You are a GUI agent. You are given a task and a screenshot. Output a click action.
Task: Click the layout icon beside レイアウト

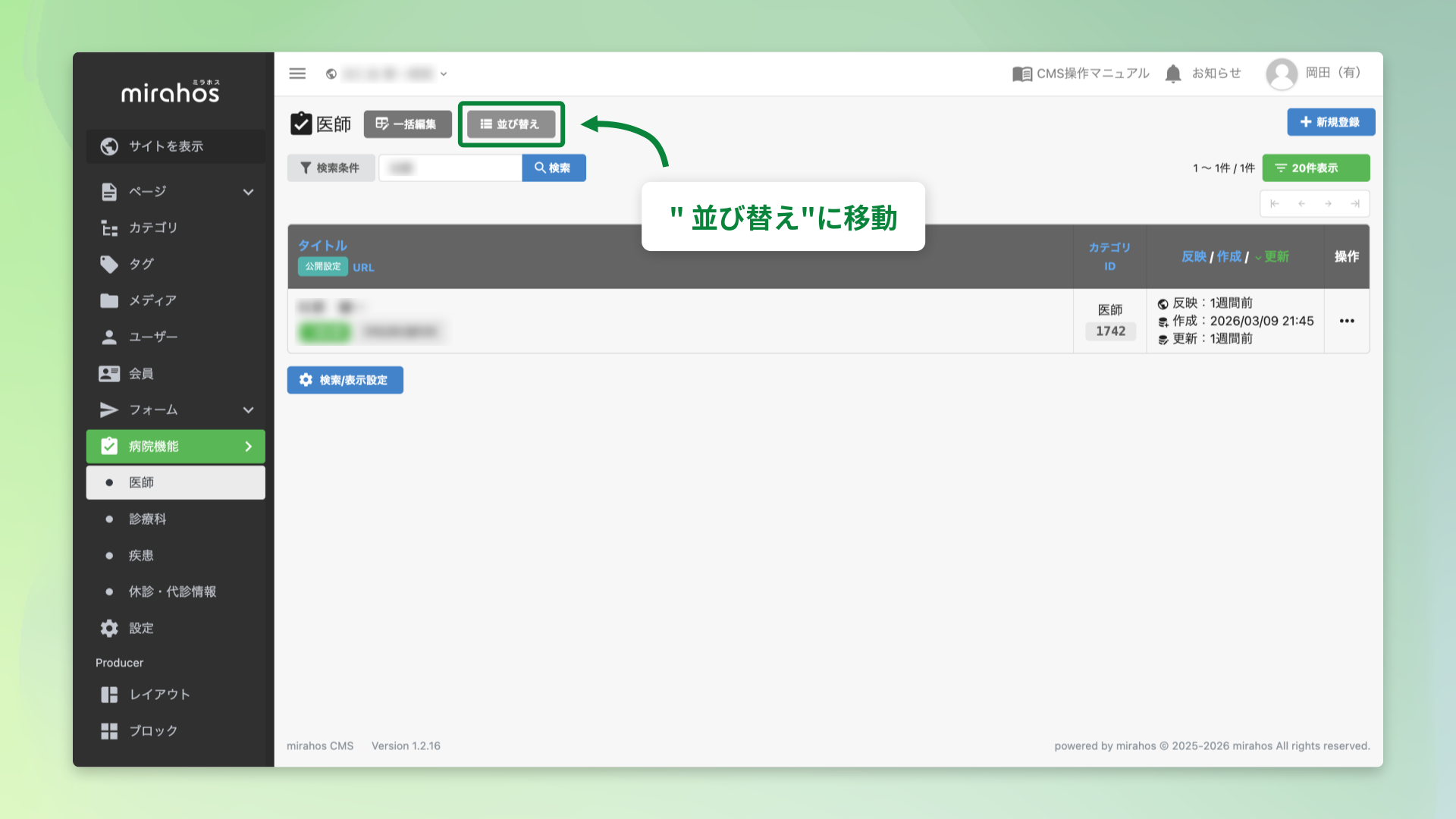pyautogui.click(x=109, y=695)
